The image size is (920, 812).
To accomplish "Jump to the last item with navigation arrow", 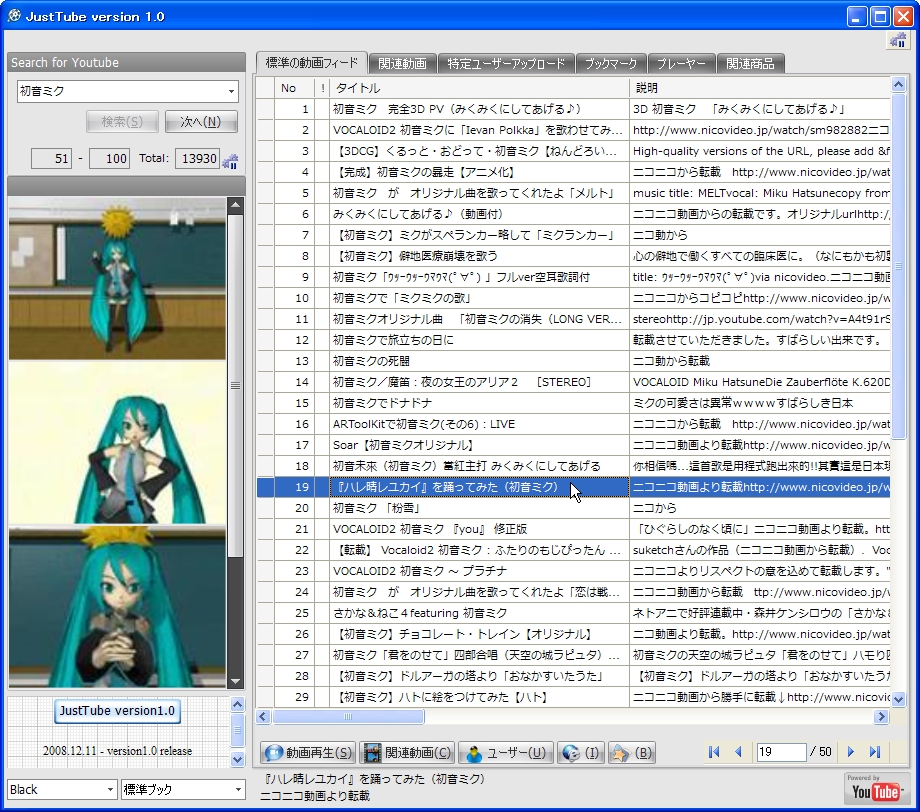I will coord(874,752).
